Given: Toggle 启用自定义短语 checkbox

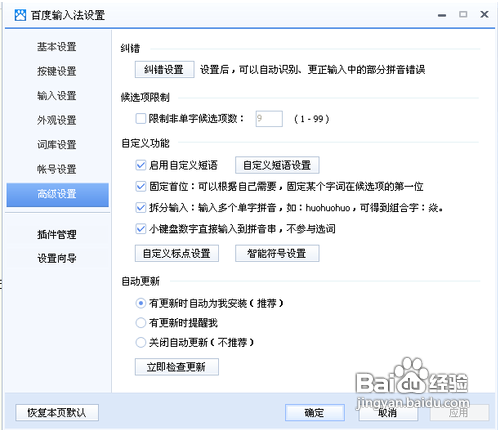Looking at the screenshot, I should coord(141,165).
